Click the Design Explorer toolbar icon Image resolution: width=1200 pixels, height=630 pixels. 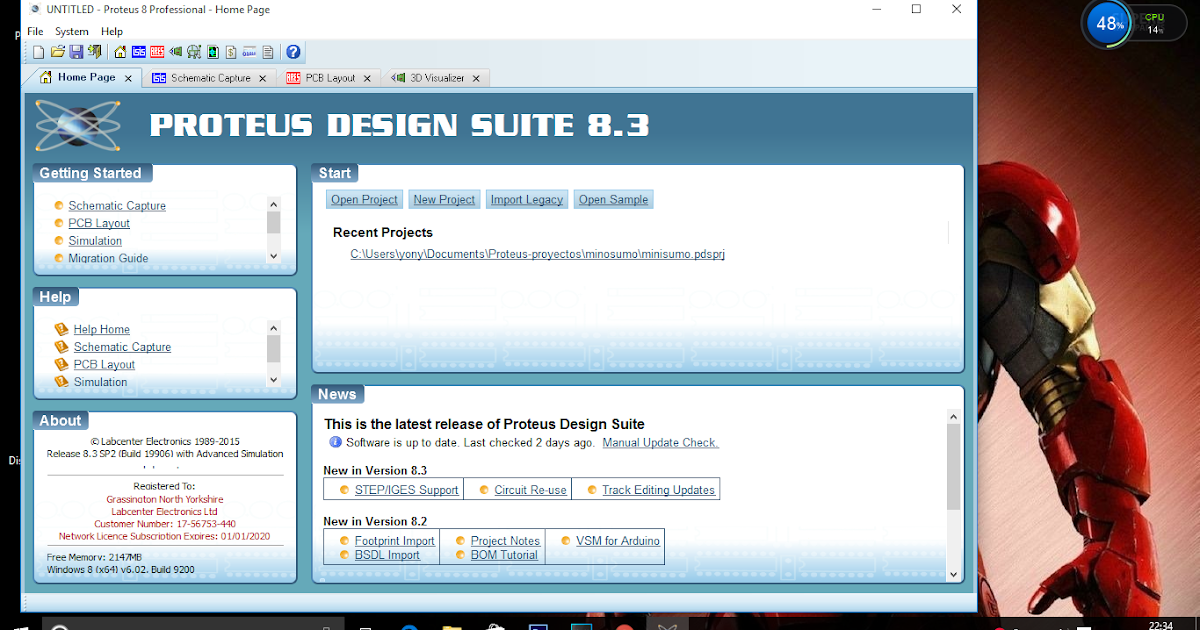coord(213,52)
